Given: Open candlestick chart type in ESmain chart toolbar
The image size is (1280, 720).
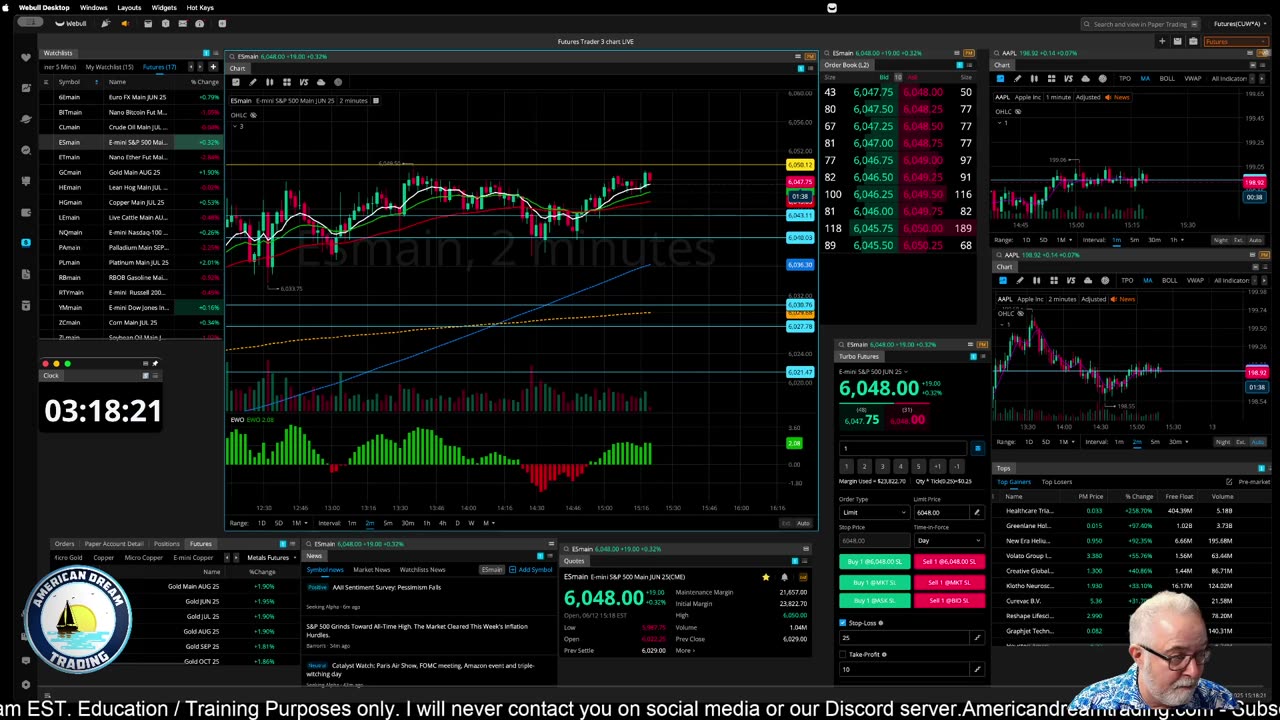Looking at the screenshot, I should point(269,82).
